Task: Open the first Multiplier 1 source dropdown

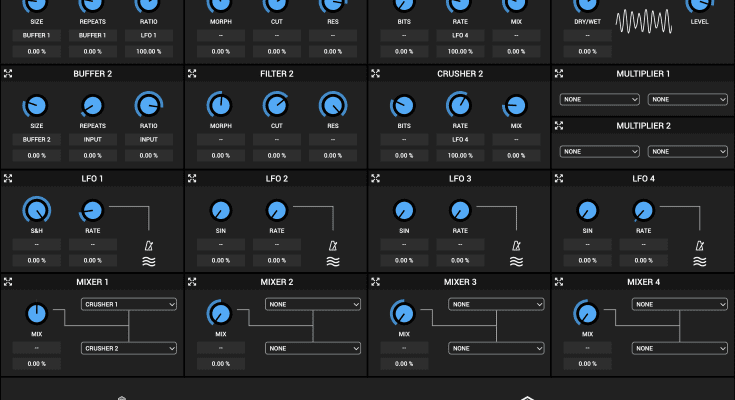Action: 599,99
